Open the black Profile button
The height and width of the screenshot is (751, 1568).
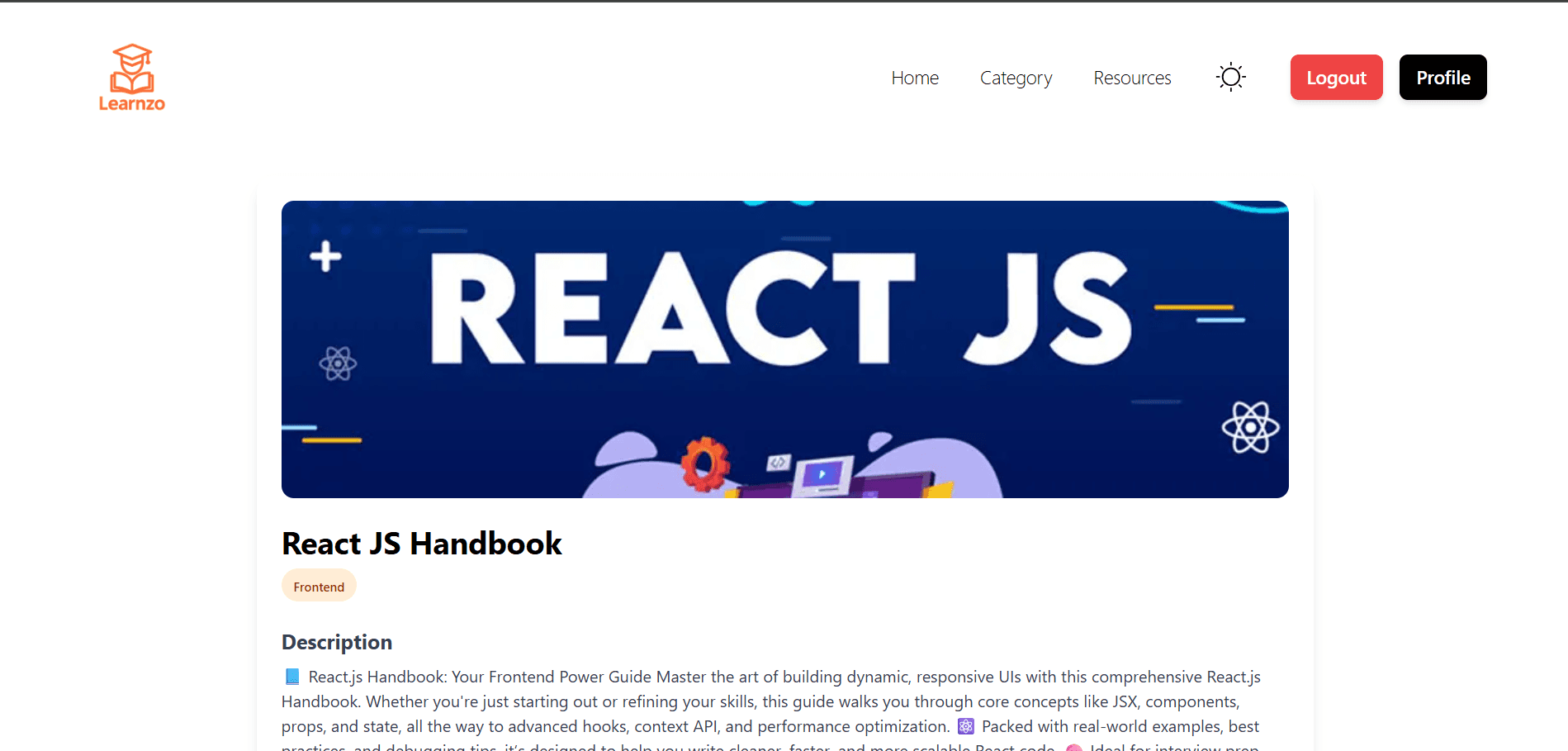pos(1442,78)
